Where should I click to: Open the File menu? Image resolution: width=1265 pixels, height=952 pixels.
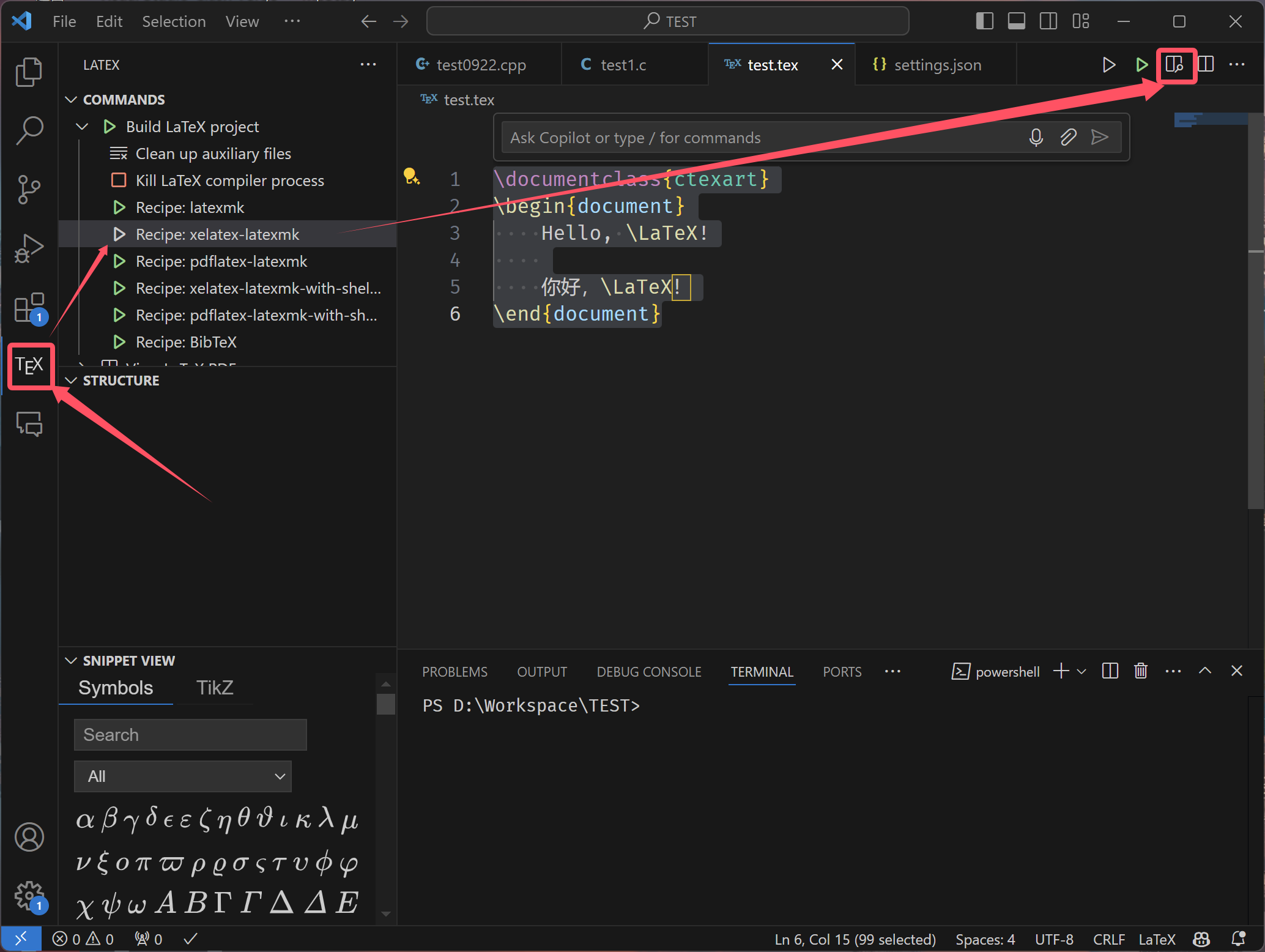(64, 21)
